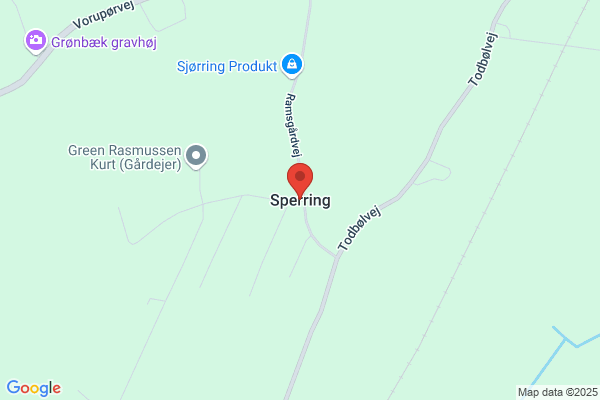Click the curved road linking Sperring to Todbølvej

tap(316, 238)
